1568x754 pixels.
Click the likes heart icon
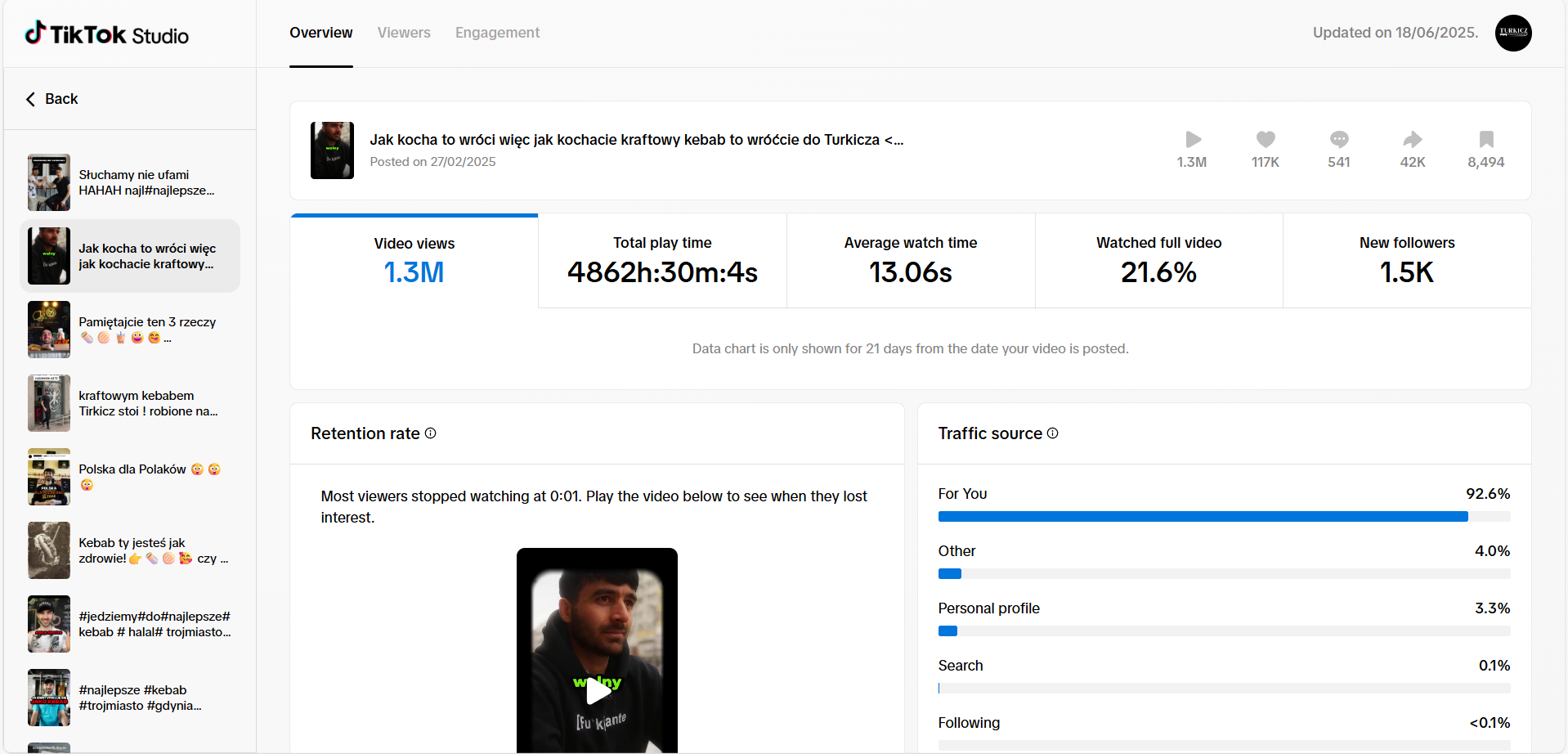1265,140
